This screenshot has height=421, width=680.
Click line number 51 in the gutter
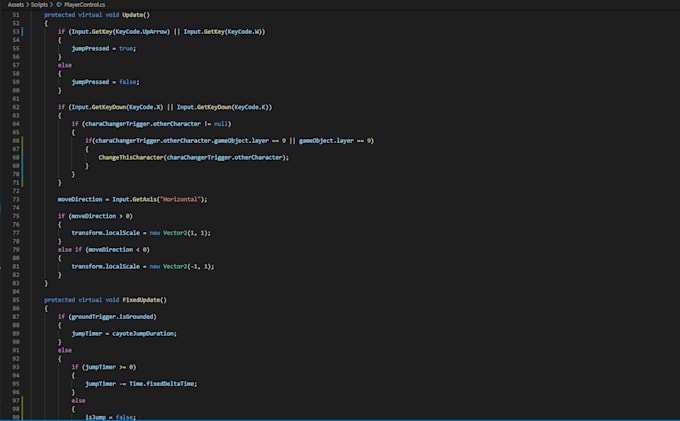[x=16, y=15]
